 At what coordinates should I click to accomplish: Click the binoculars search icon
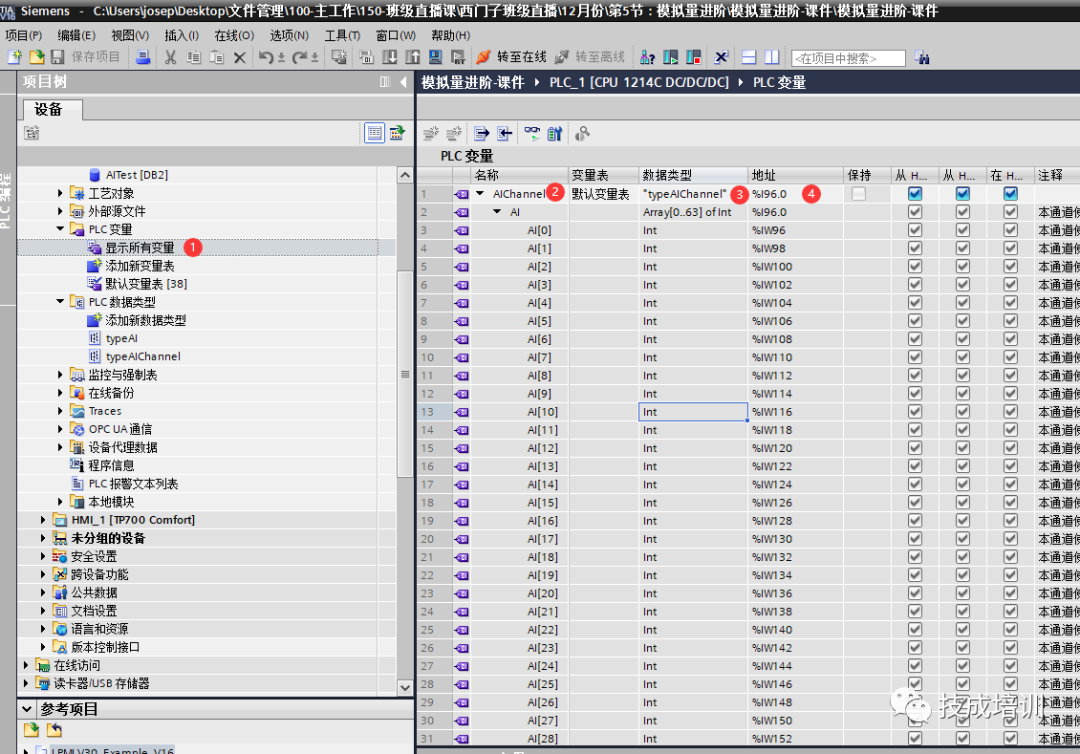[x=922, y=58]
